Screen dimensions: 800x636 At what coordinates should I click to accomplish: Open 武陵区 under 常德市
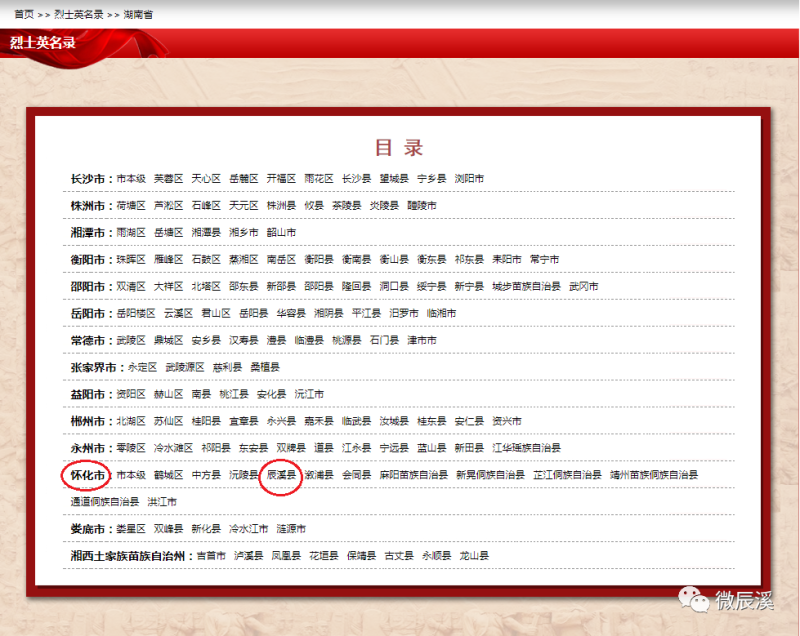pyautogui.click(x=131, y=340)
